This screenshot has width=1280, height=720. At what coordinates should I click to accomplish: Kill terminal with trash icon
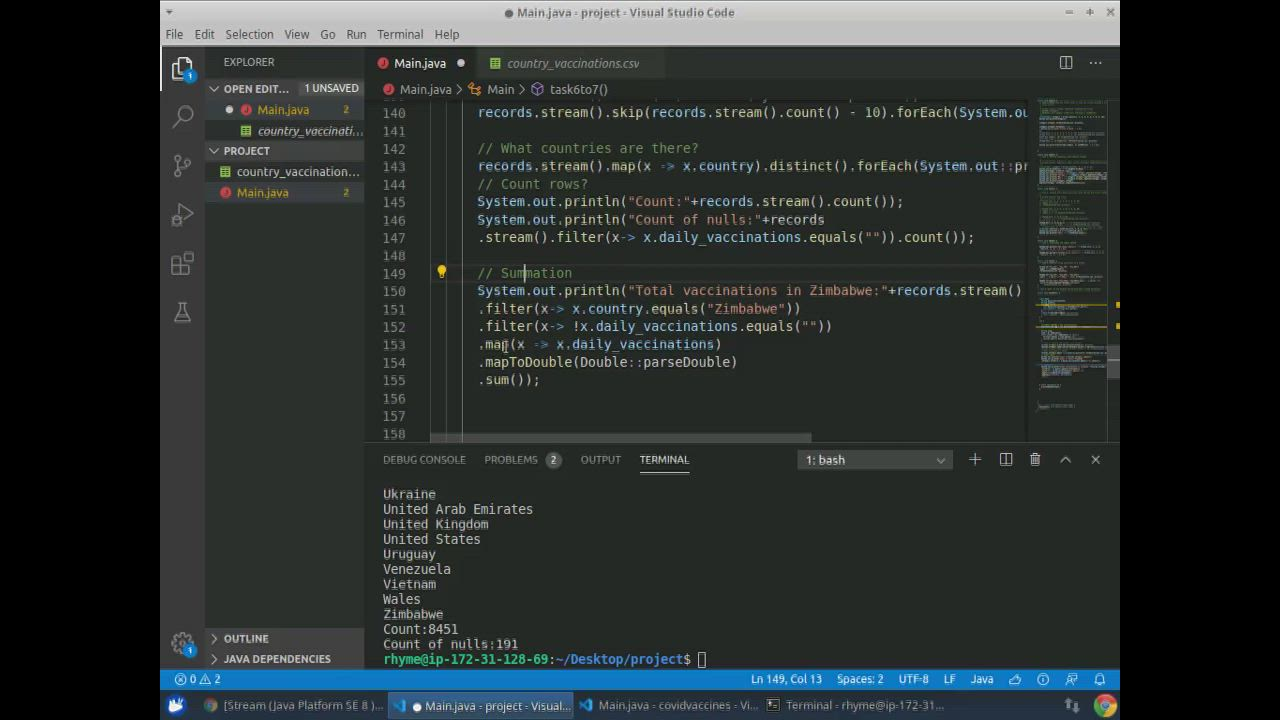click(1035, 460)
